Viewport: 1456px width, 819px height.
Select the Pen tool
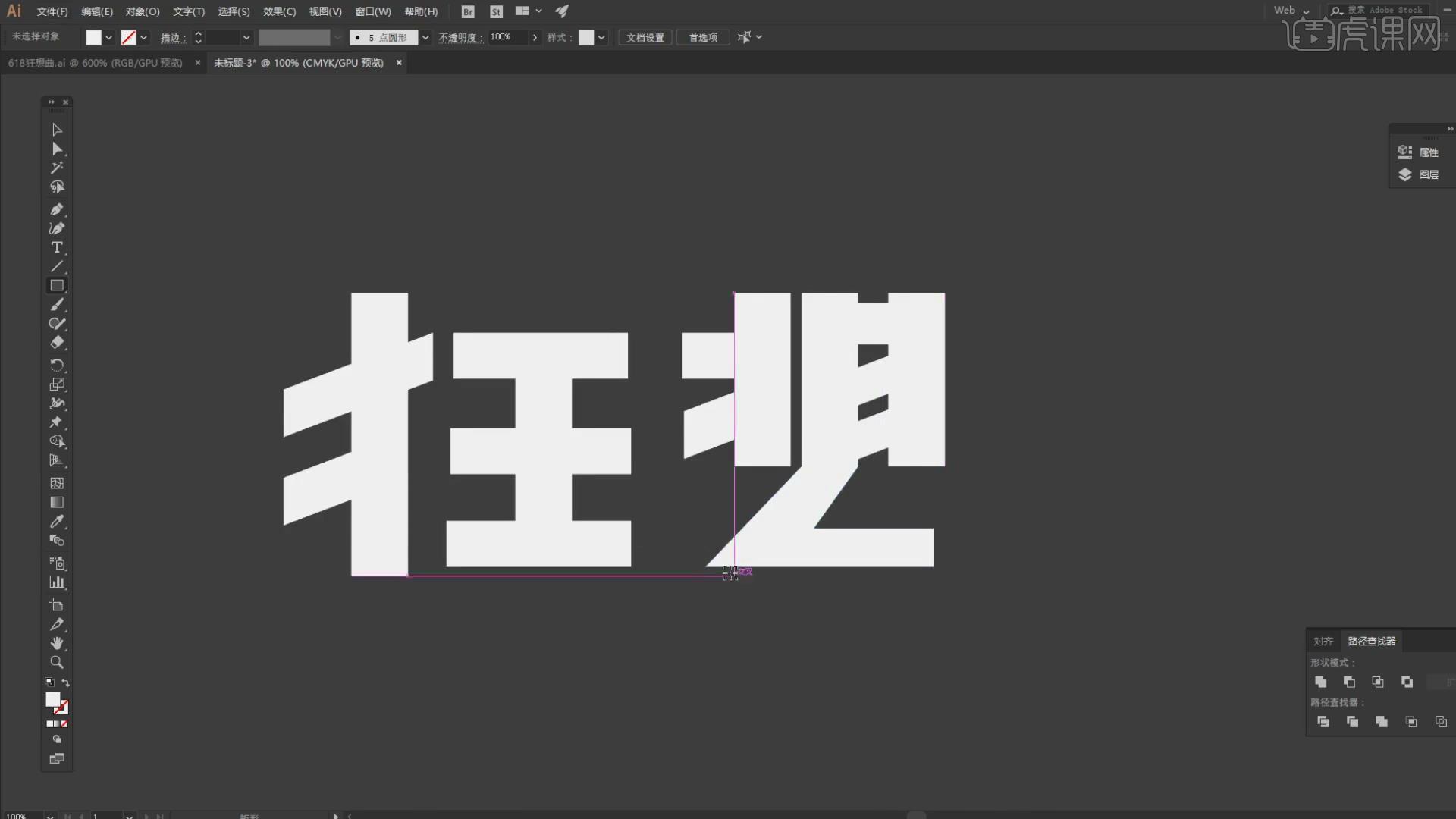coord(57,209)
